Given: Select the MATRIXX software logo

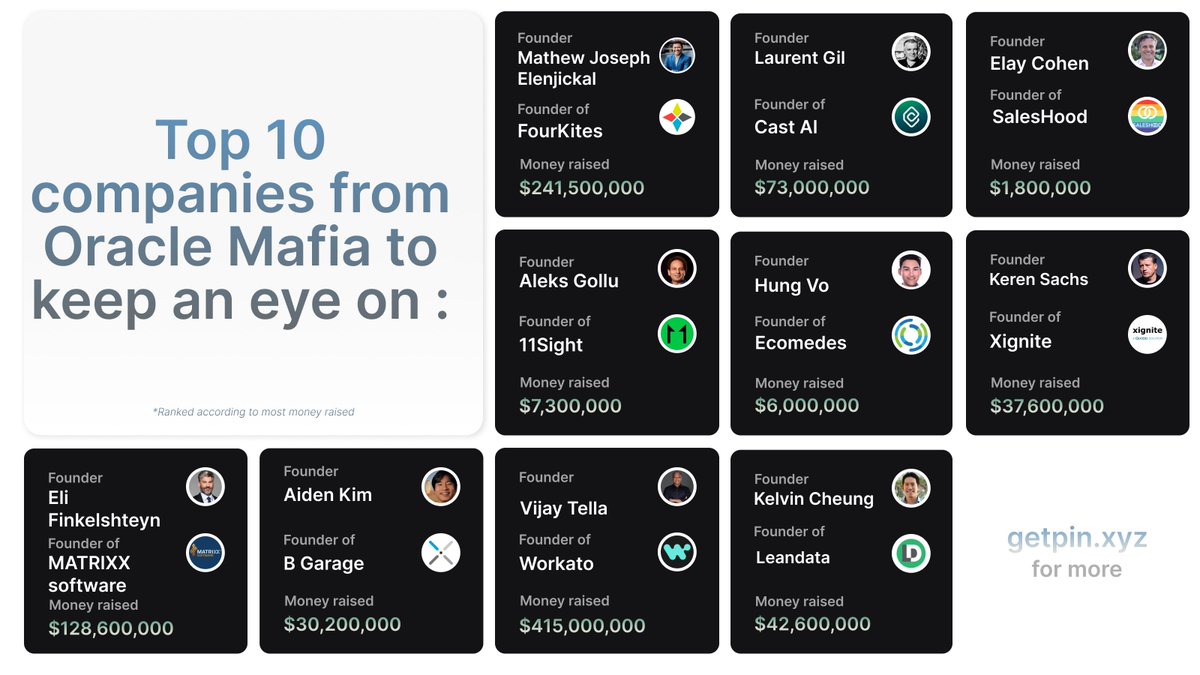Looking at the screenshot, I should pos(205,553).
